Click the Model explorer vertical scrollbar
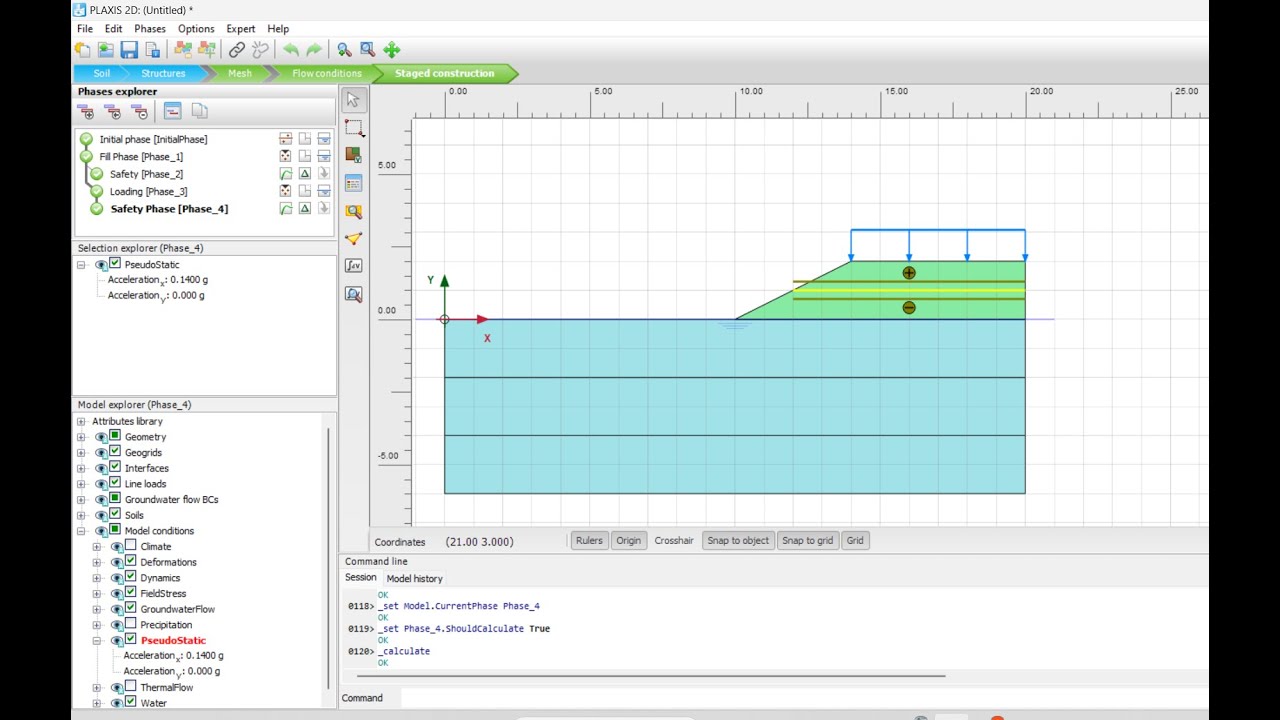Screen dimensions: 1280x720 (x=328, y=560)
